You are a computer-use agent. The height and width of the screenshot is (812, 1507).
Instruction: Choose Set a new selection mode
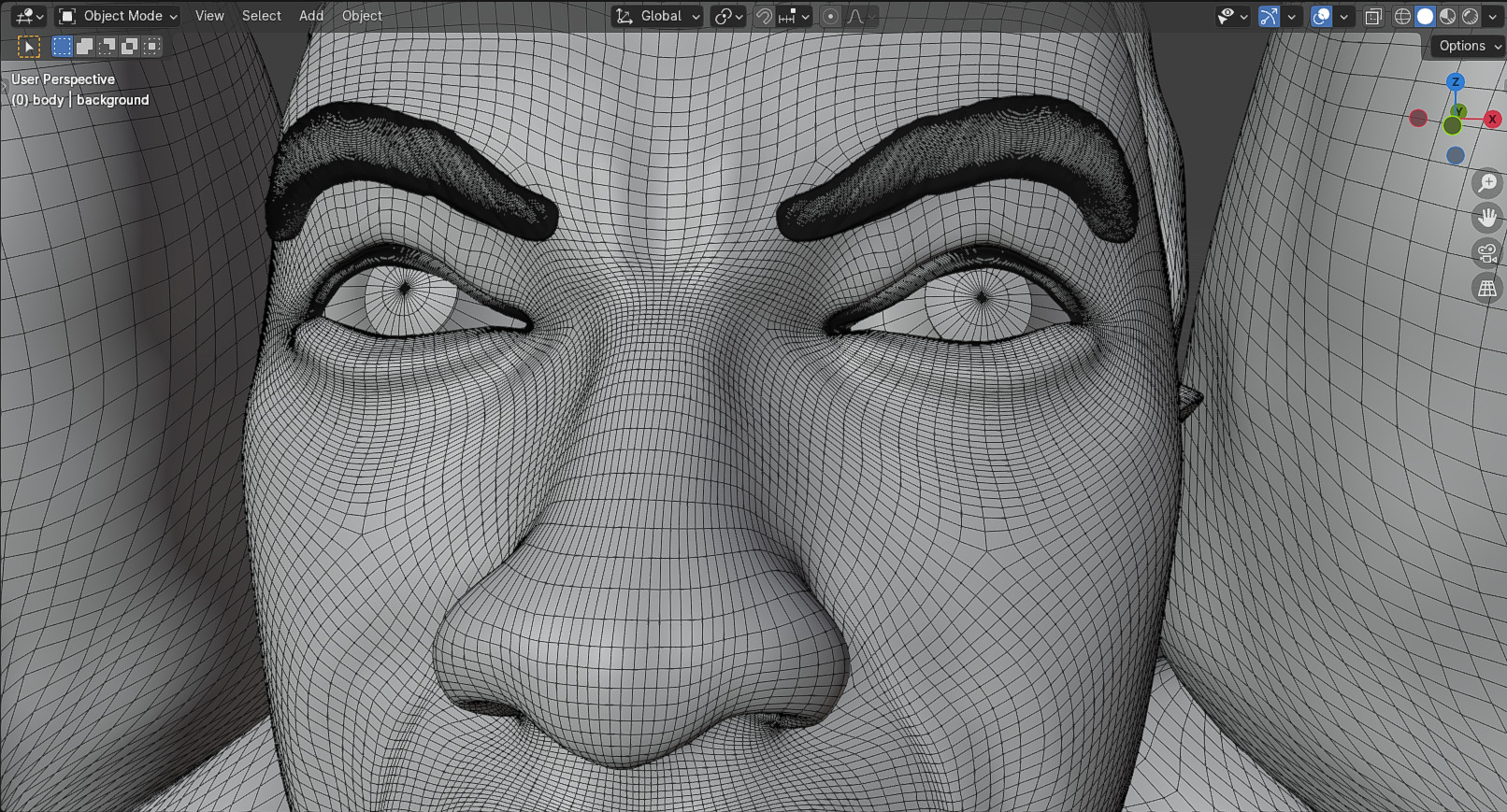pos(62,46)
